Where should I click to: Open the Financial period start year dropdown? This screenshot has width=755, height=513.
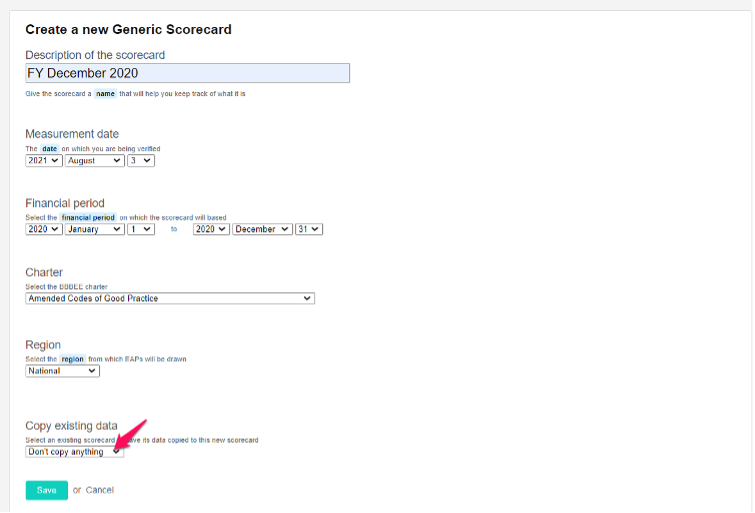[44, 229]
